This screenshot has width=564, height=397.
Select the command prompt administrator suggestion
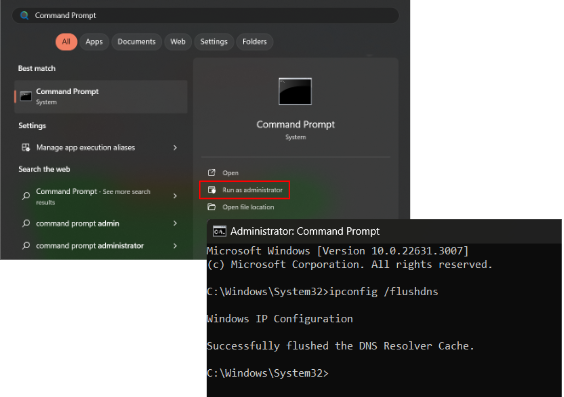click(x=101, y=246)
